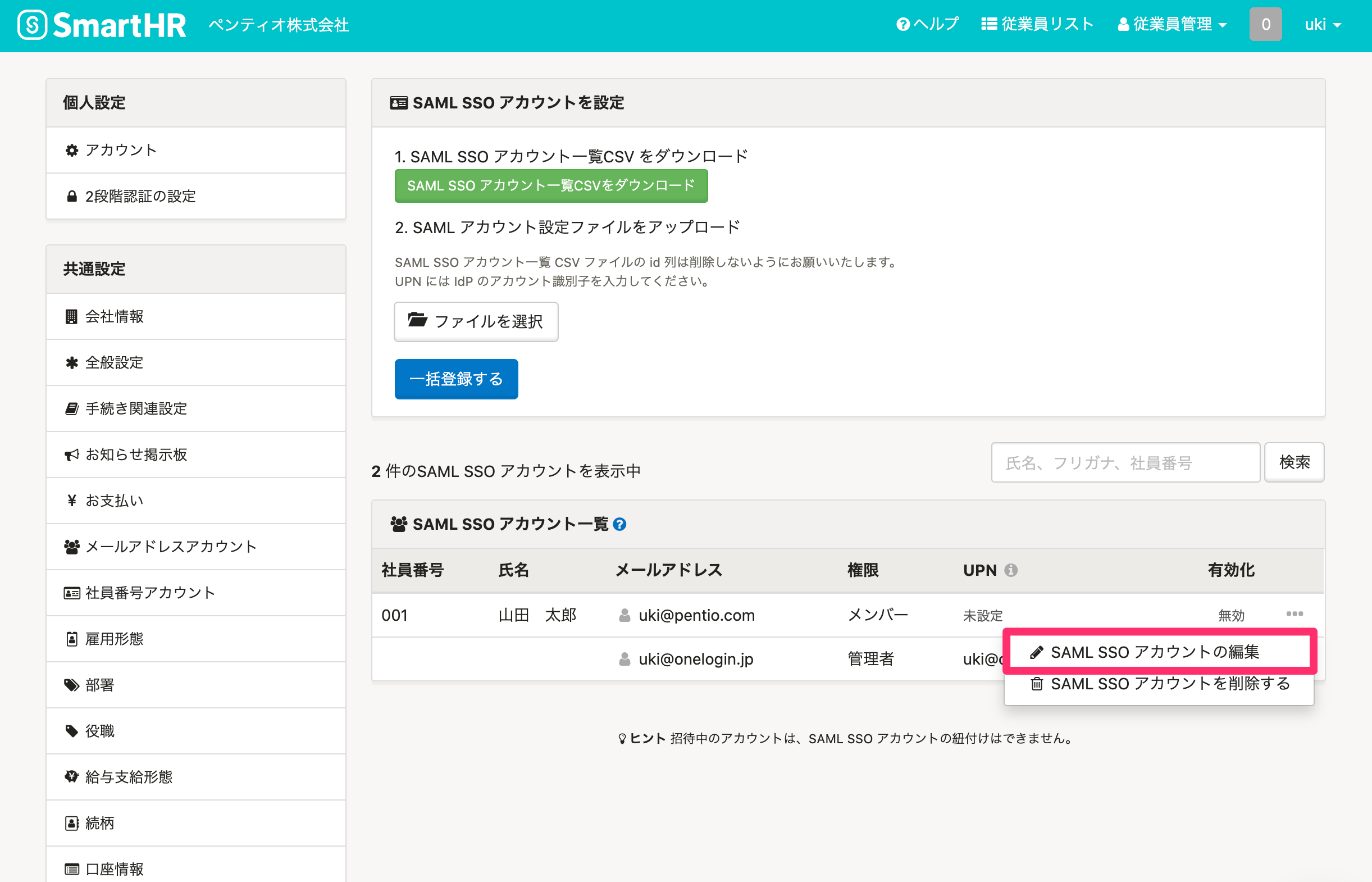Click the 山田 太郎 name cell
The image size is (1372, 882).
pos(537,615)
